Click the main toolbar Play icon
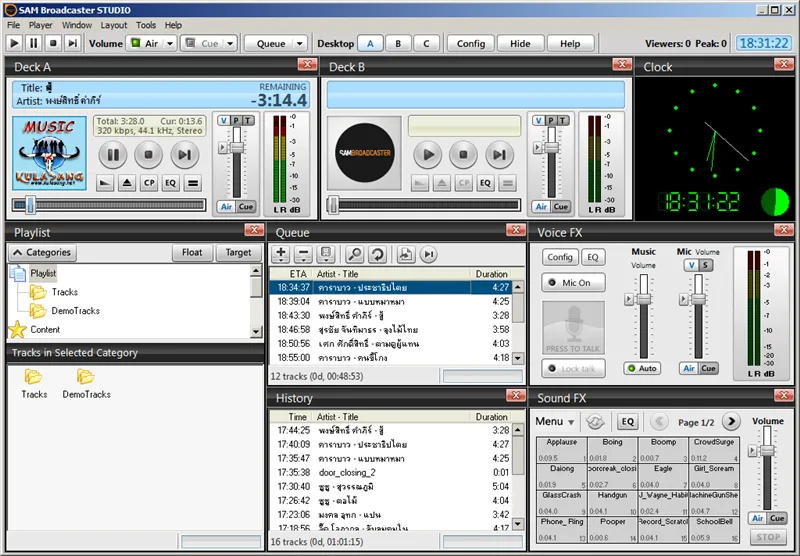 (15, 43)
